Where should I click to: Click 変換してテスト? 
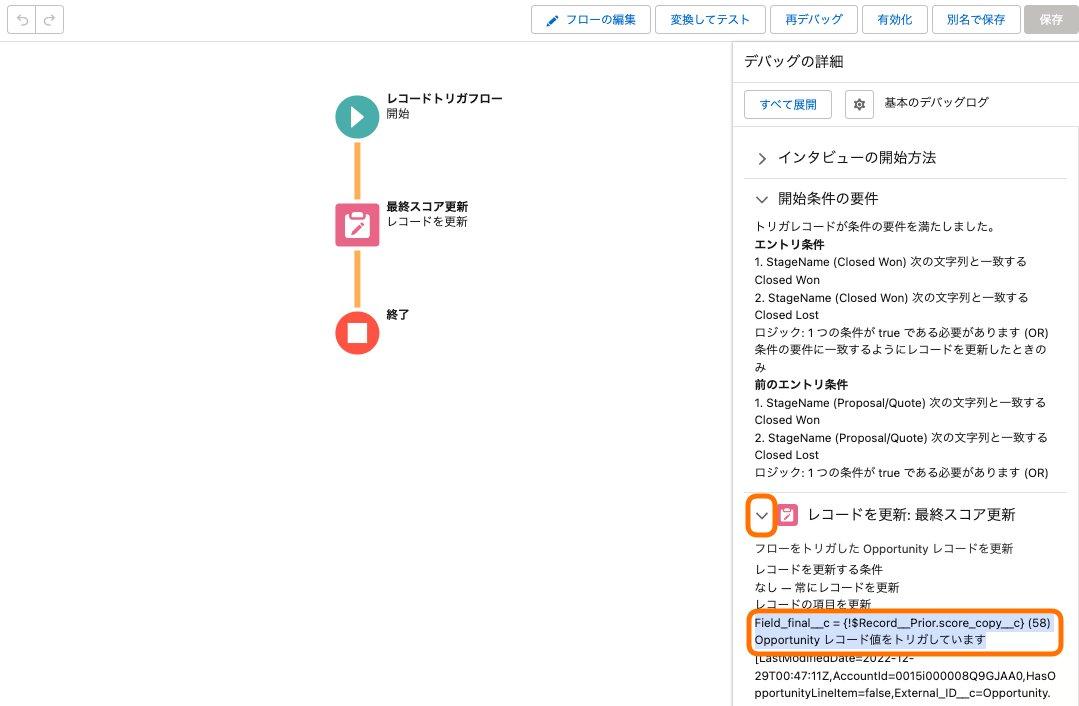click(x=710, y=19)
